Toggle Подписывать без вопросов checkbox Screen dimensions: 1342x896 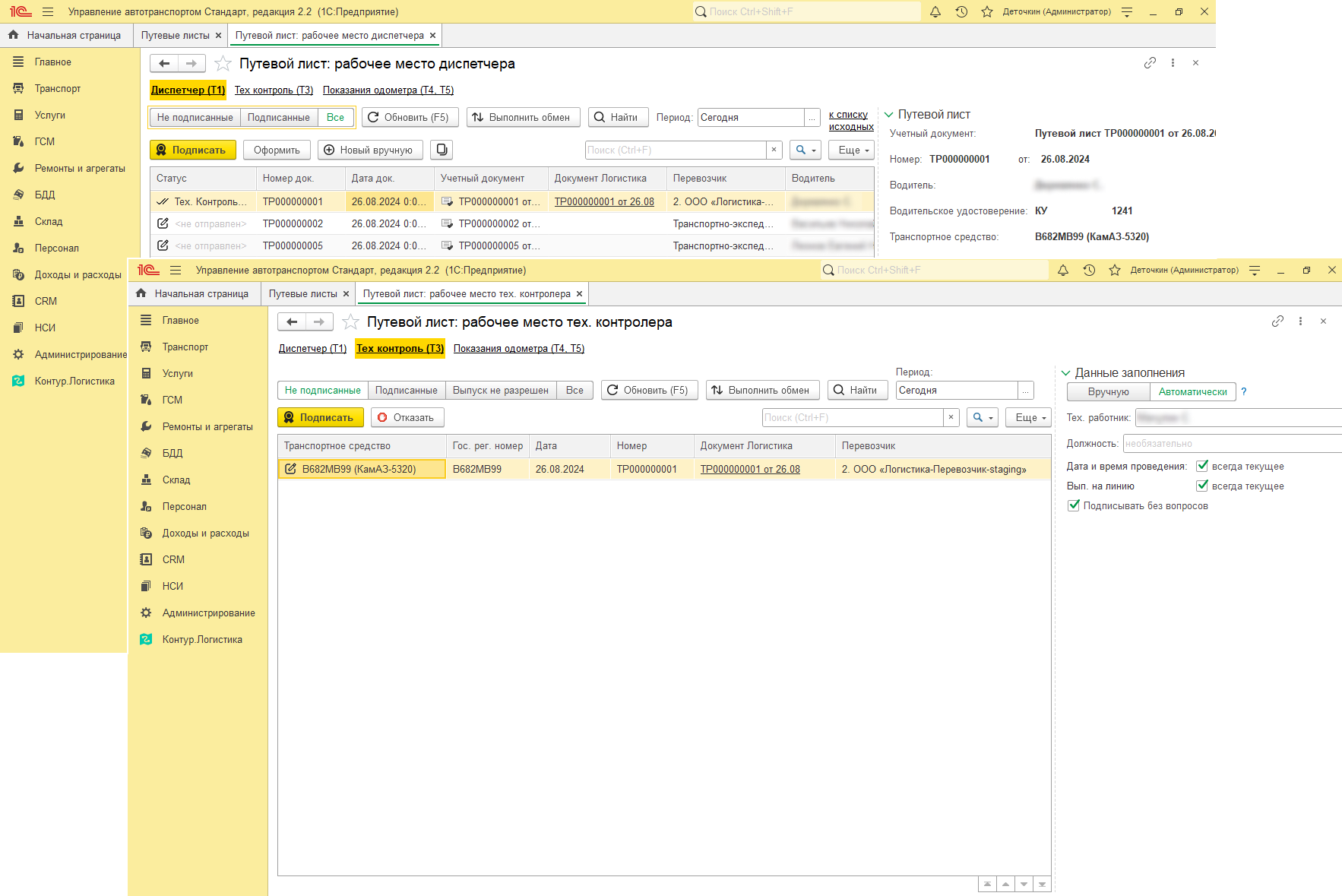[x=1074, y=505]
